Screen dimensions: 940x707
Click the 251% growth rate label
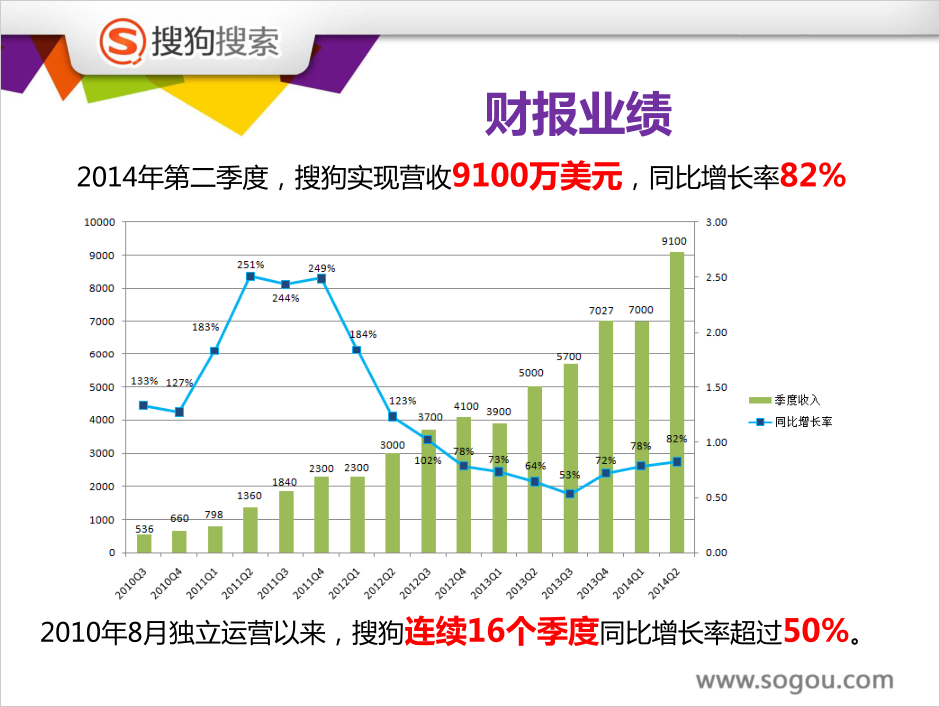[x=251, y=264]
